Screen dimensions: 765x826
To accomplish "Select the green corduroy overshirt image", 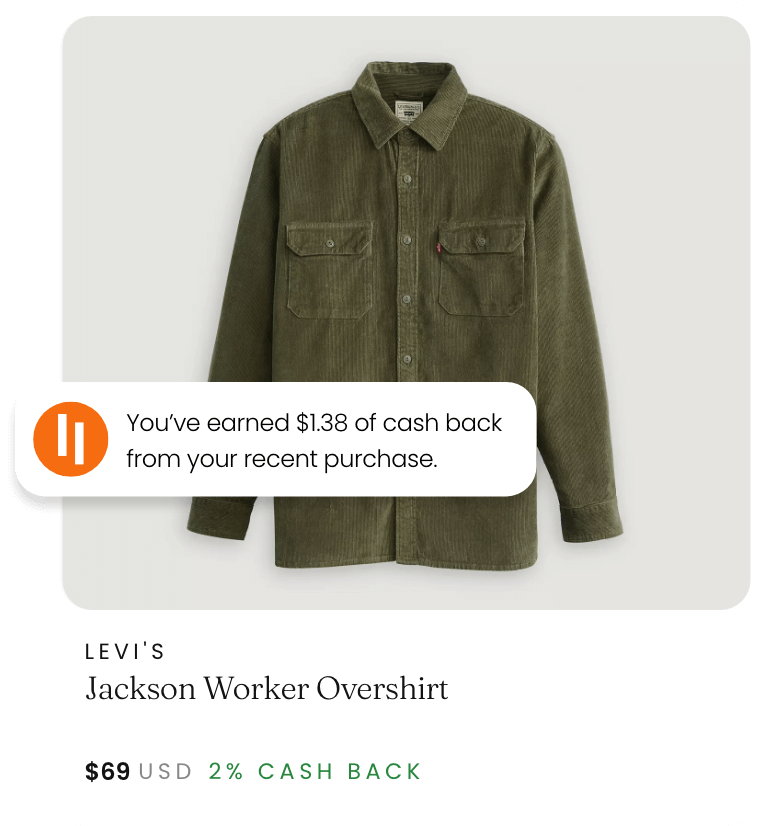I will [406, 315].
